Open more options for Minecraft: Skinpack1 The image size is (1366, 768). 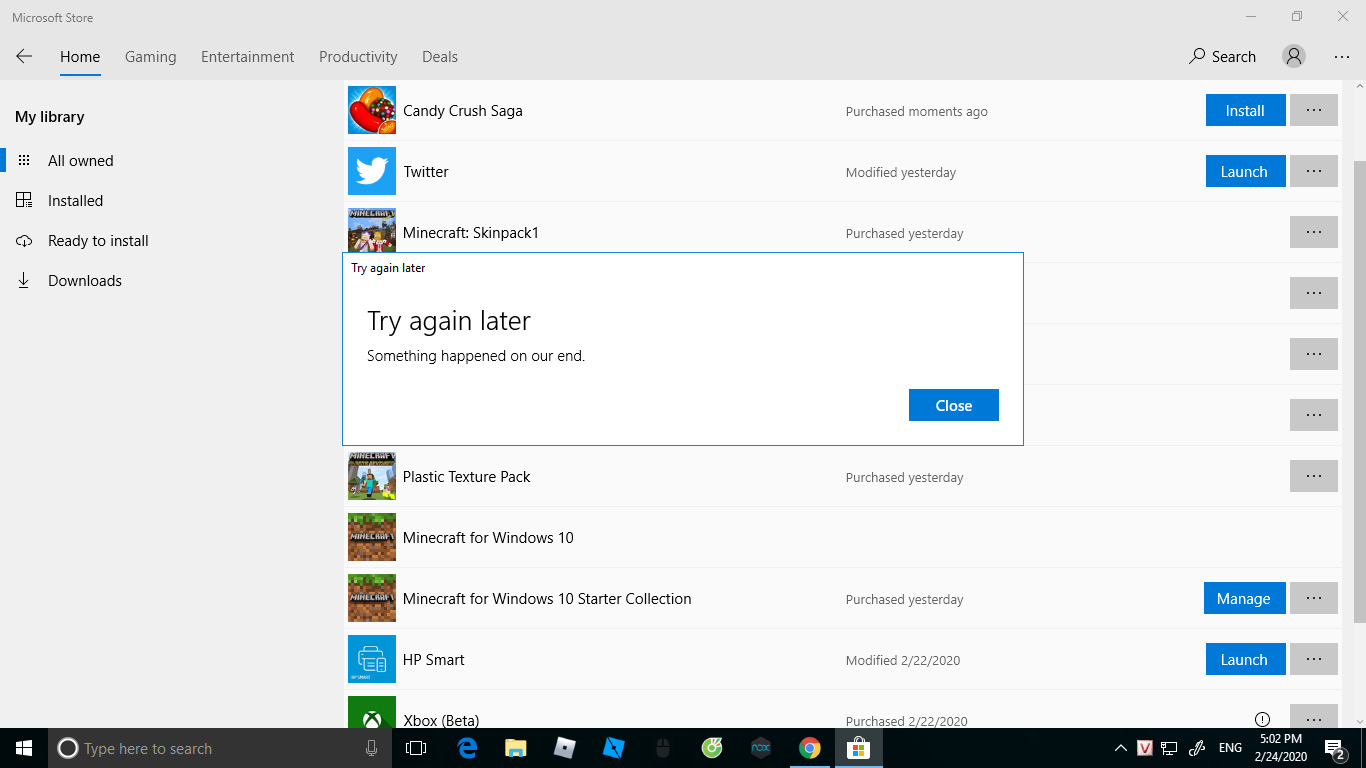(1314, 233)
